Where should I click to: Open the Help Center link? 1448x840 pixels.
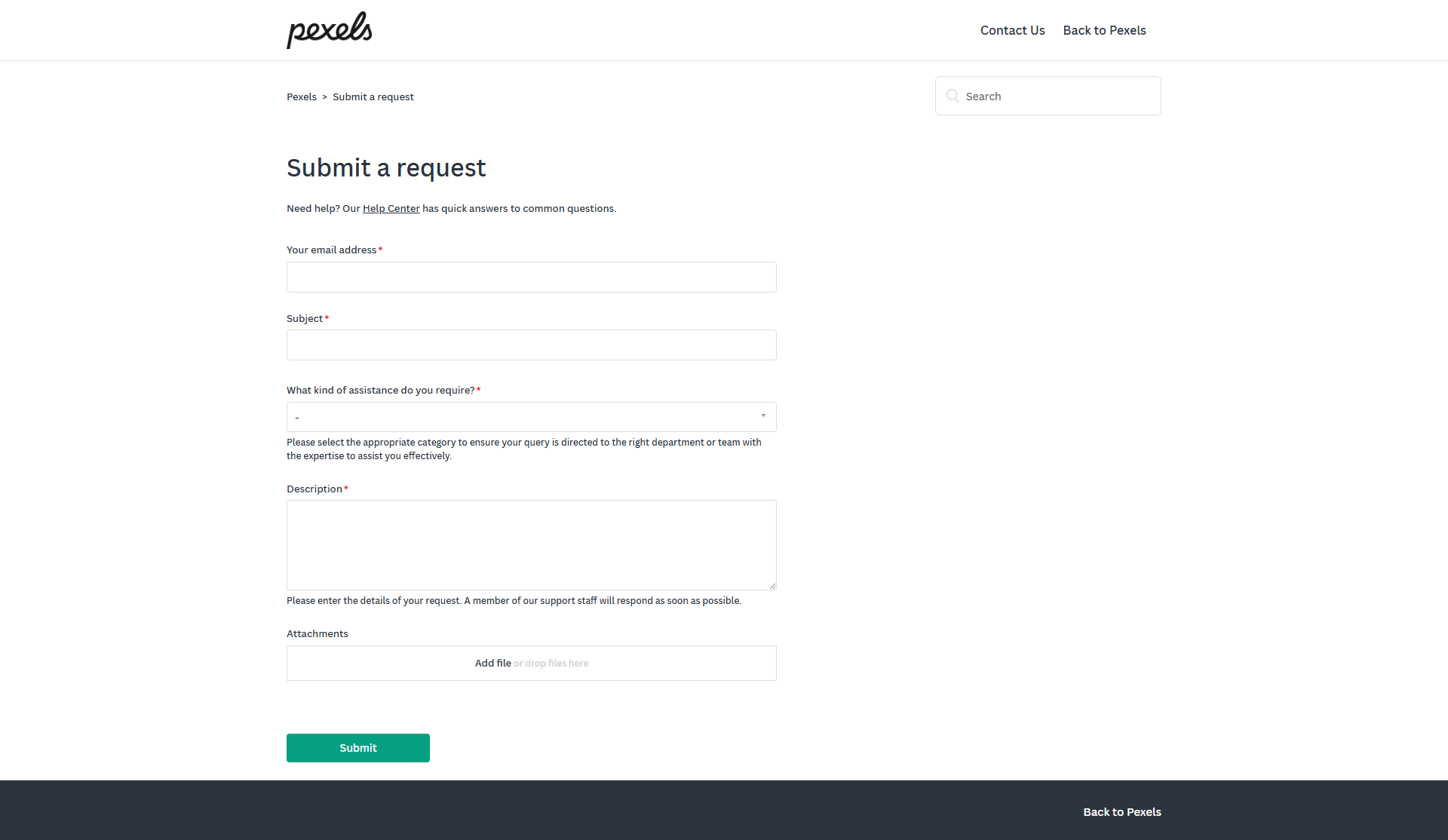pyautogui.click(x=391, y=209)
